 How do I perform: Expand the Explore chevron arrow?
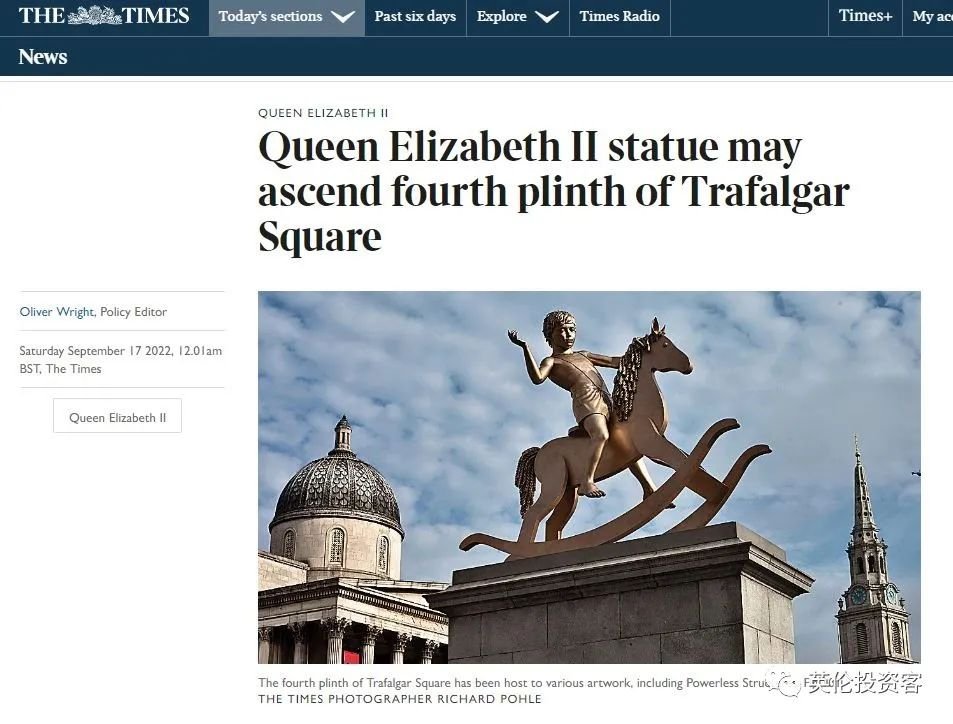pyautogui.click(x=547, y=17)
